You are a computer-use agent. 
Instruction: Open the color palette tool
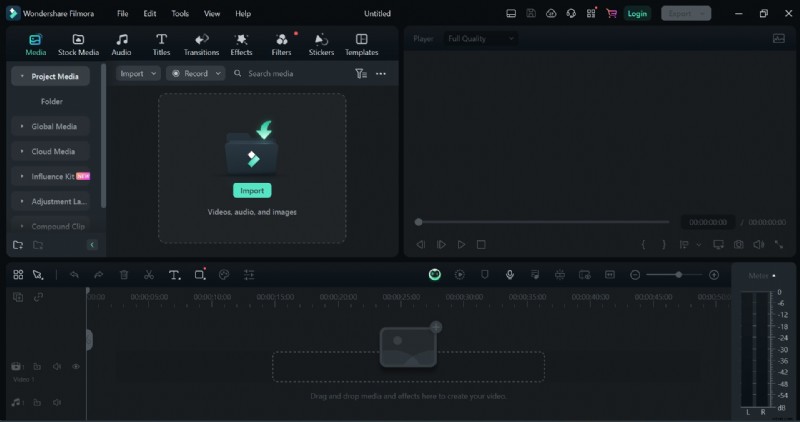pos(224,275)
